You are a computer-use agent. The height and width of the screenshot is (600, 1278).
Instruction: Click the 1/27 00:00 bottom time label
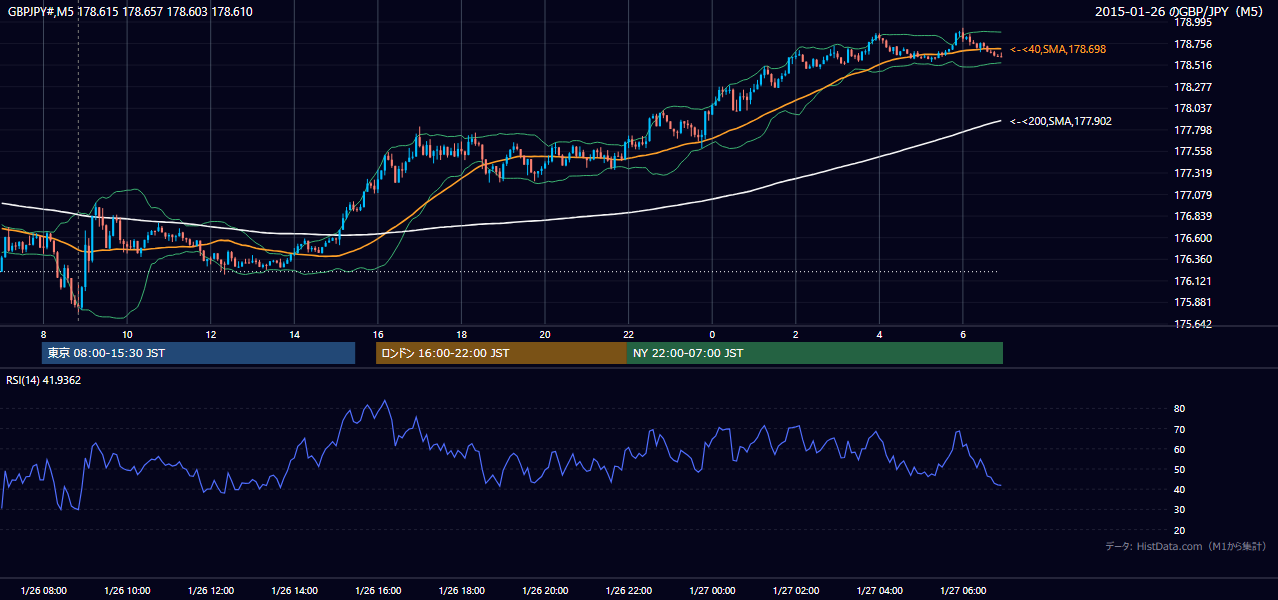pyautogui.click(x=712, y=591)
